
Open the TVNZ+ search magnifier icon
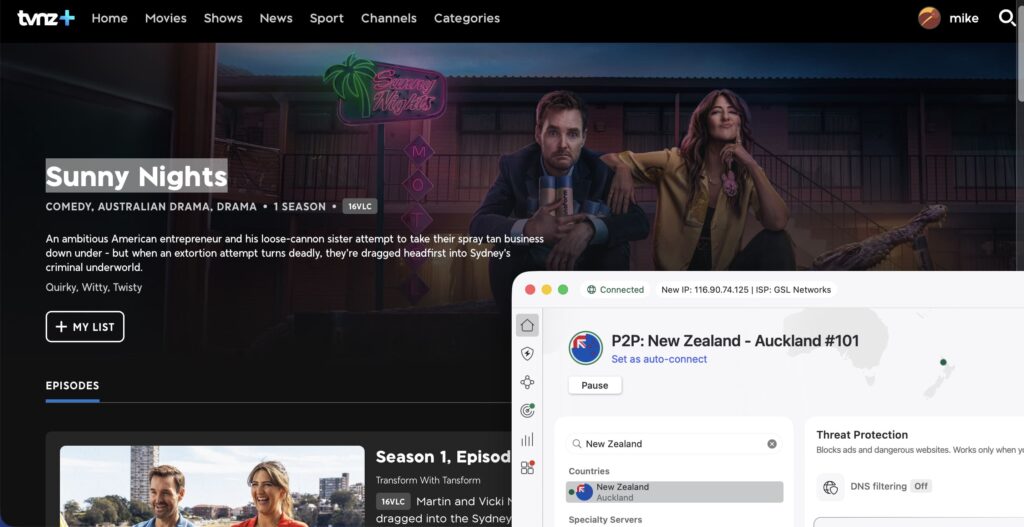1007,18
